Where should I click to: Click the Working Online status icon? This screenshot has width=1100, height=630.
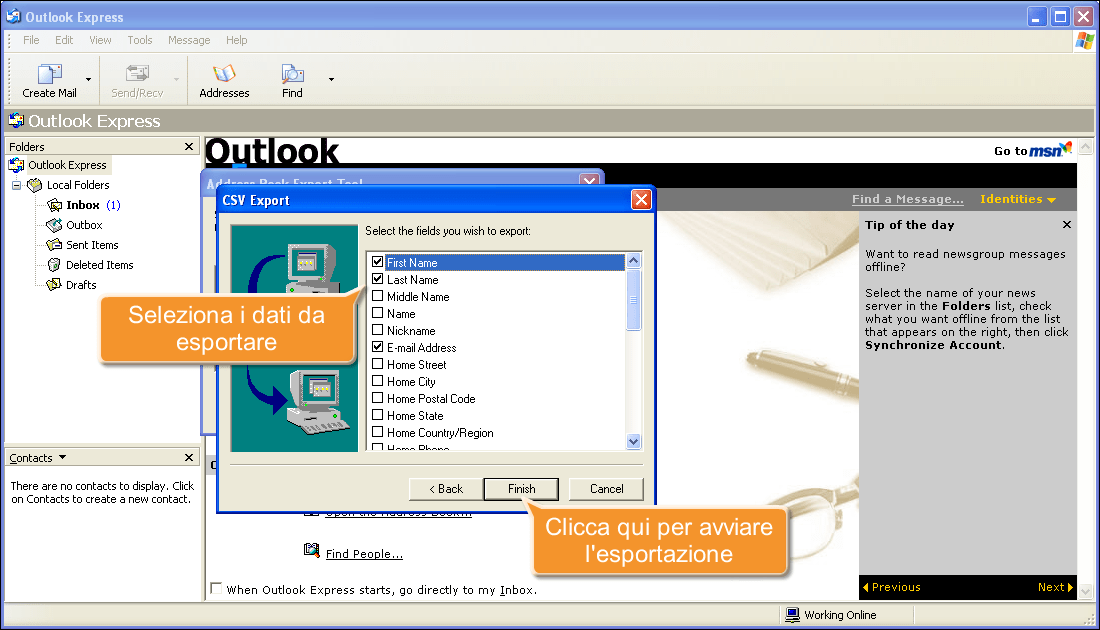click(x=792, y=615)
